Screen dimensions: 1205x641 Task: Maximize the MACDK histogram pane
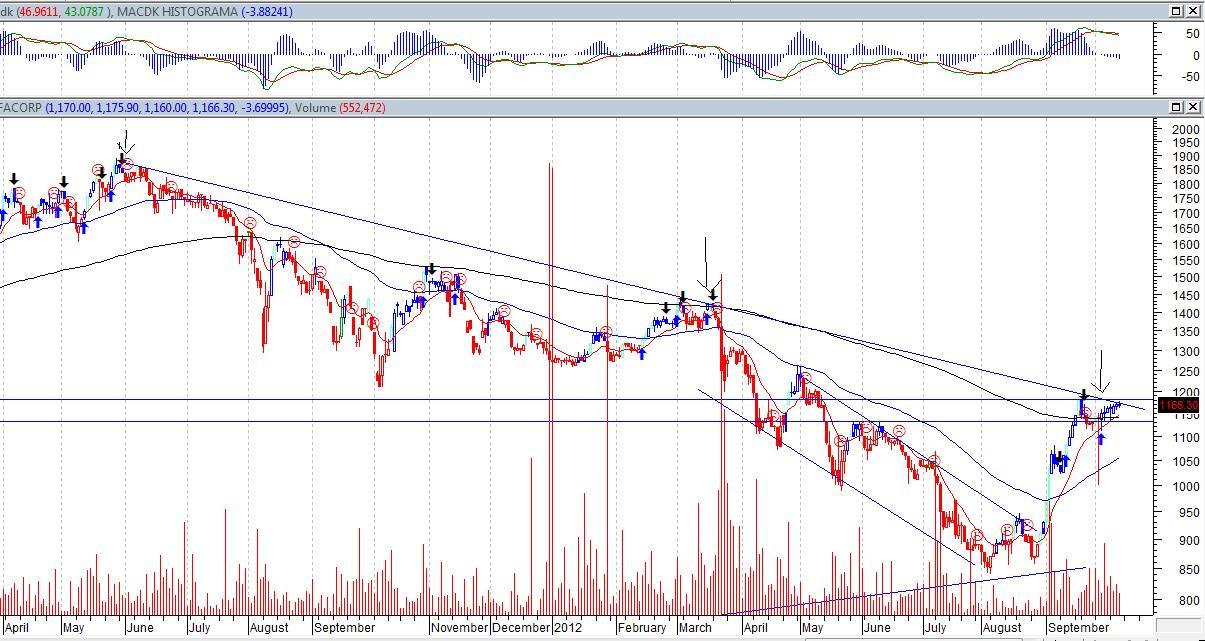(1177, 11)
